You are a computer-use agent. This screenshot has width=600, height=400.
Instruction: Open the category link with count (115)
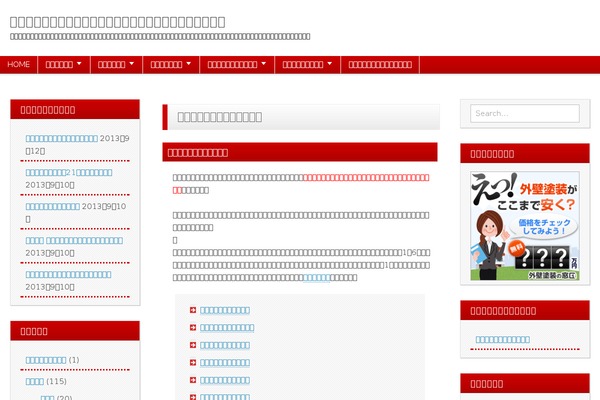35,382
